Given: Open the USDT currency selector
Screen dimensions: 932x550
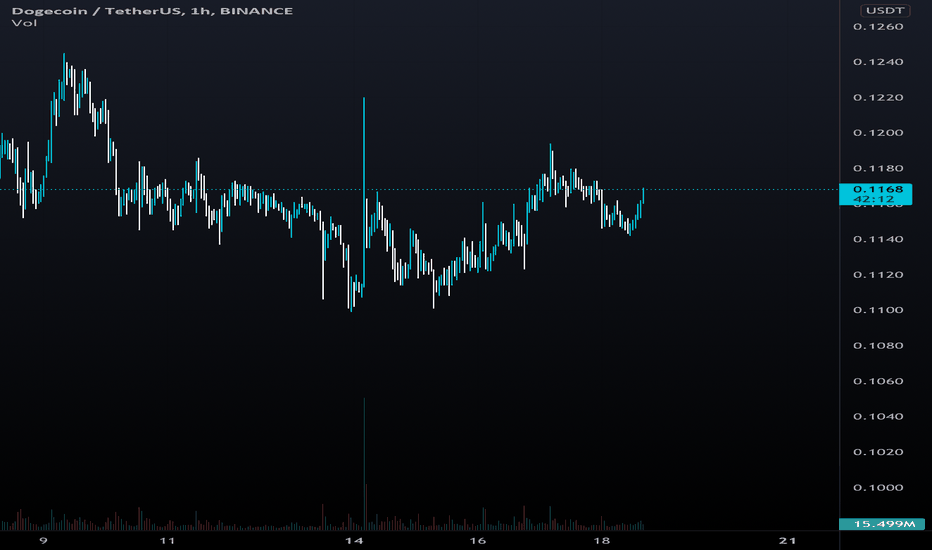Looking at the screenshot, I should click(x=885, y=10).
